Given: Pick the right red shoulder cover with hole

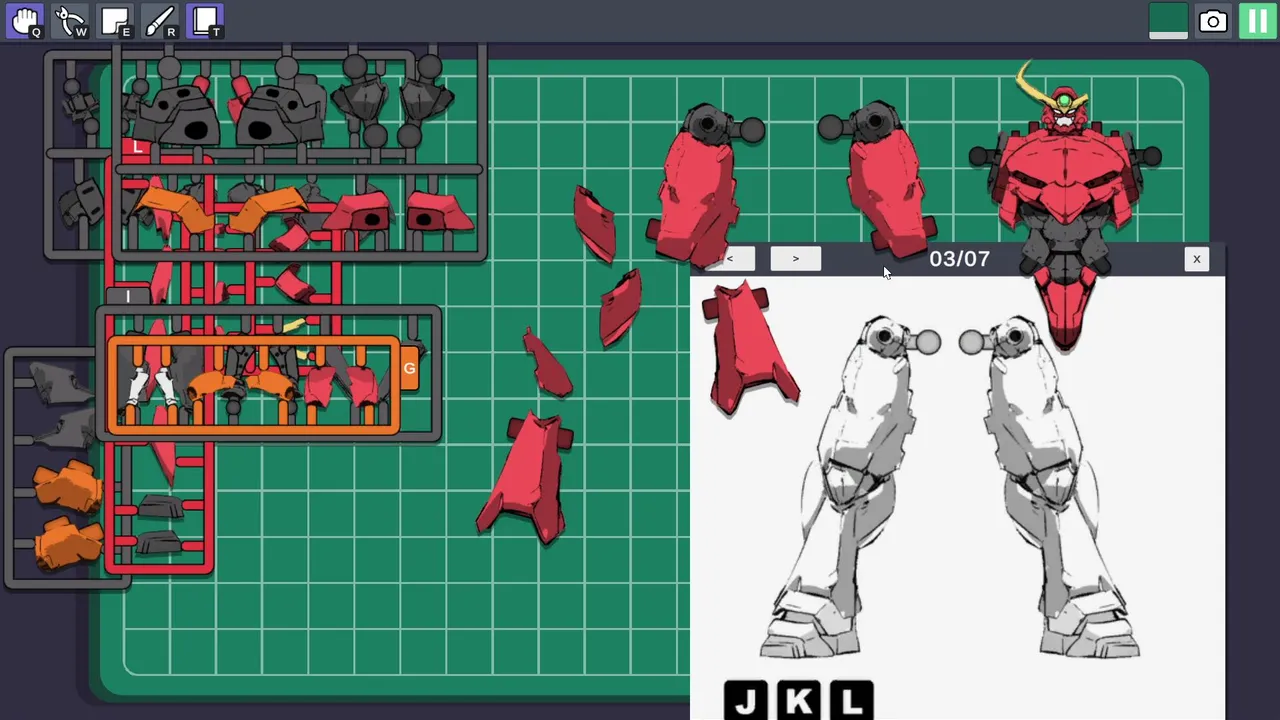Looking at the screenshot, I should (x=438, y=213).
